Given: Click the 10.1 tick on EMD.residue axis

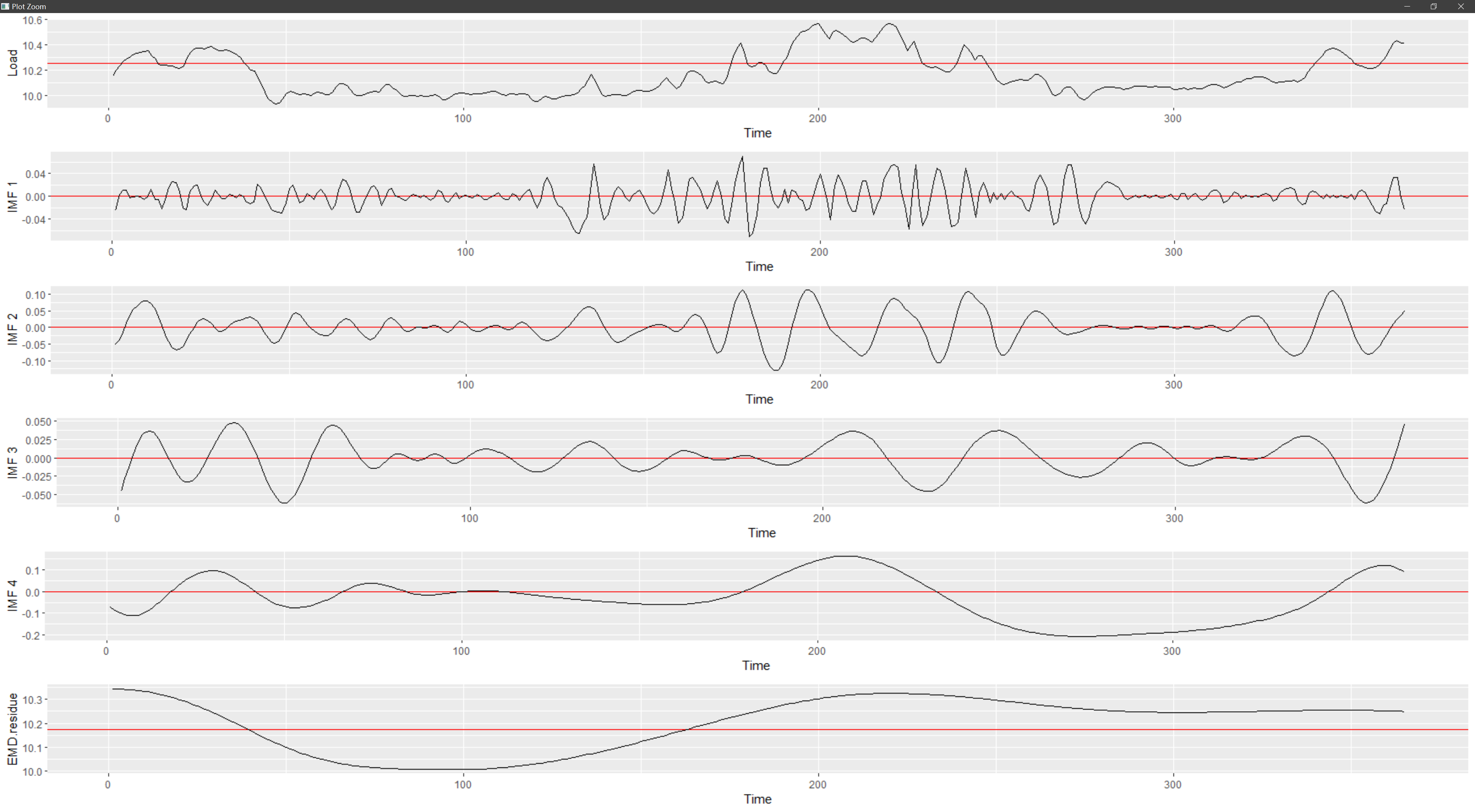Looking at the screenshot, I should click(32, 748).
